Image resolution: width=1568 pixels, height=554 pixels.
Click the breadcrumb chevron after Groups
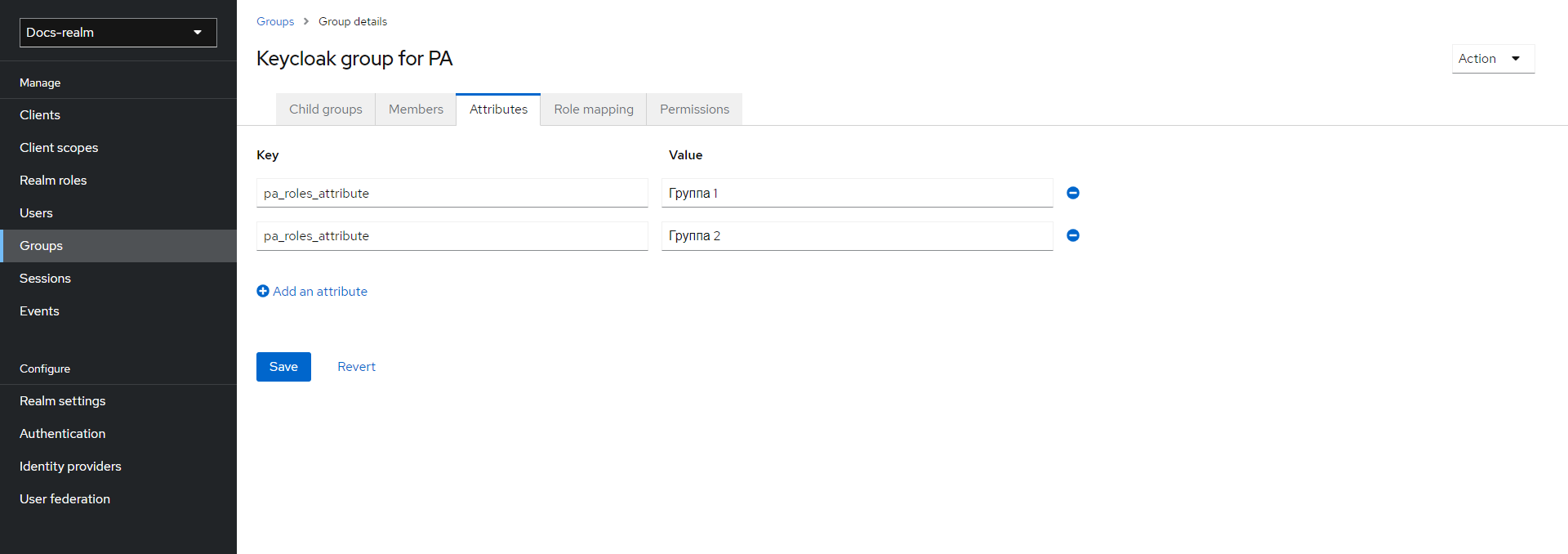click(x=306, y=21)
